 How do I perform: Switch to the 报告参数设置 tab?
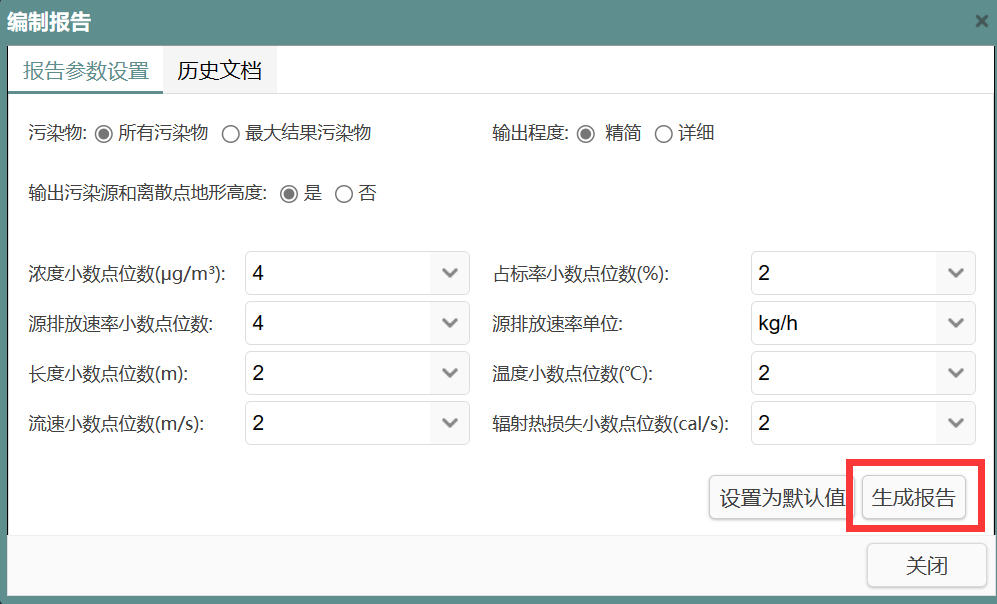tap(86, 71)
